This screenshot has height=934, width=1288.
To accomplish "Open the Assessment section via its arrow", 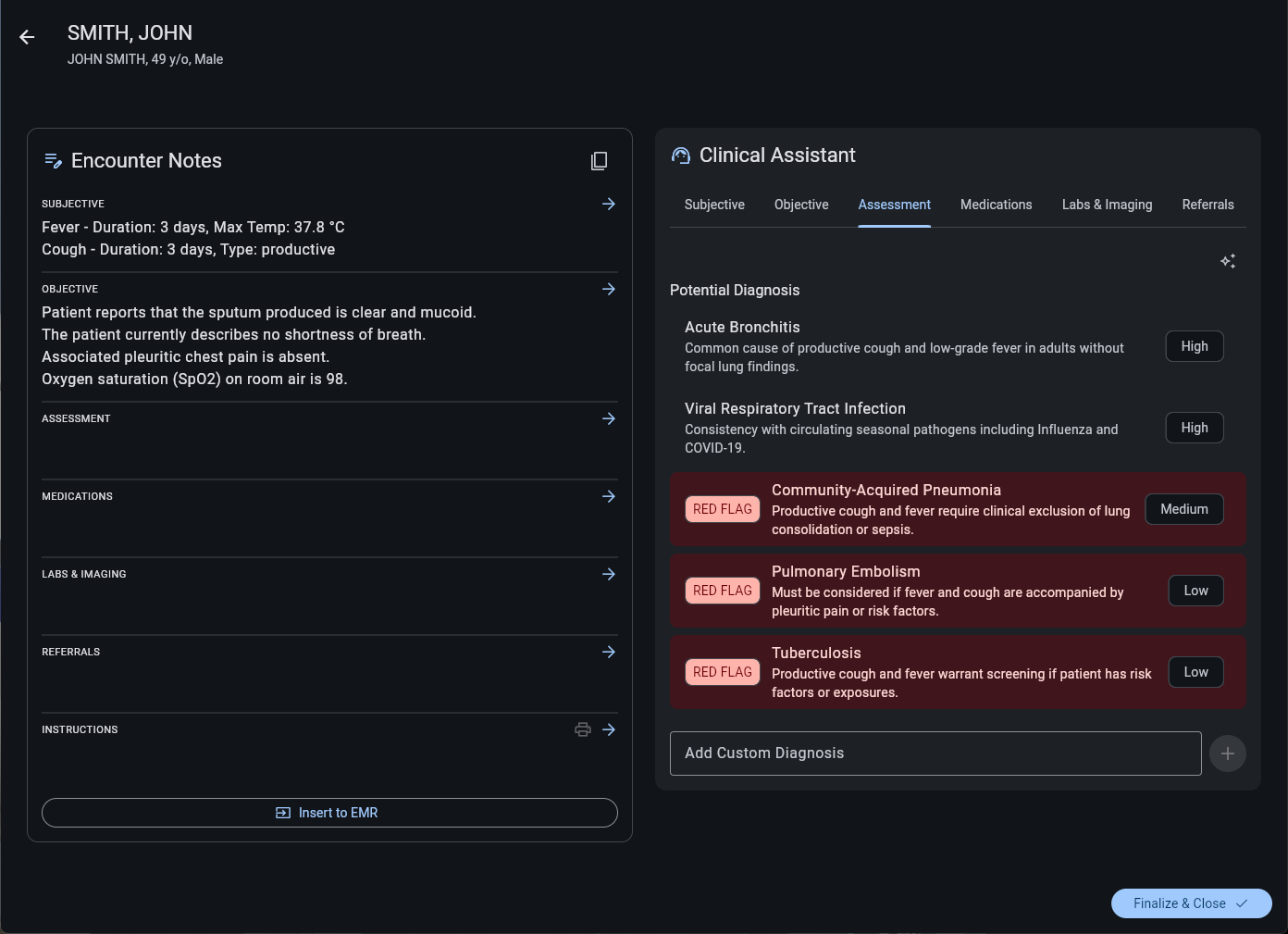I will click(609, 418).
